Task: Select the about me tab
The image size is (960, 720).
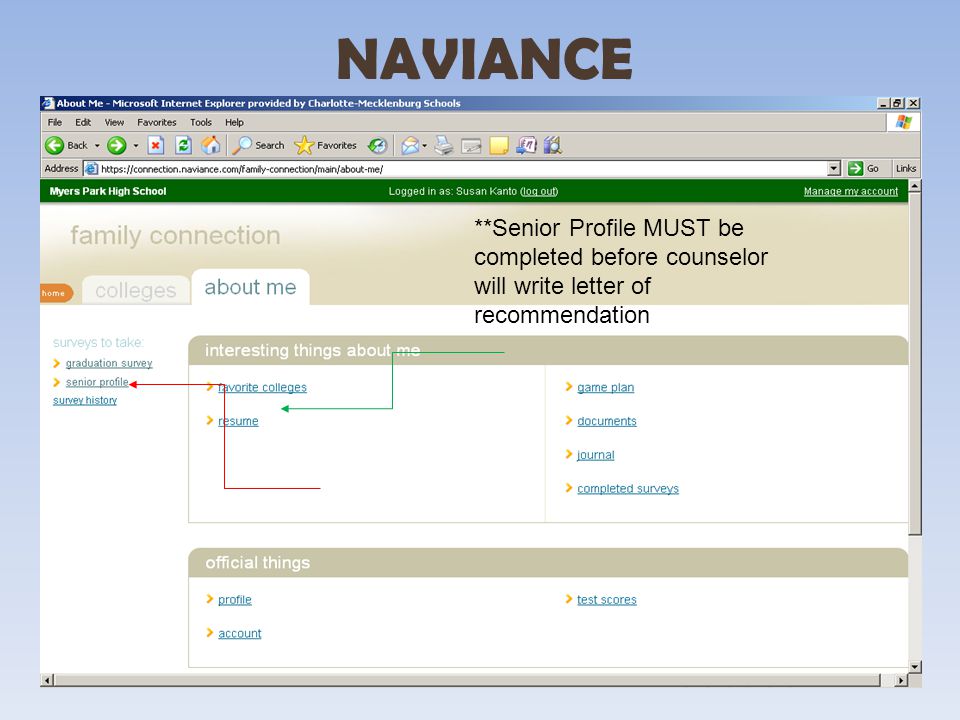Action: click(250, 287)
